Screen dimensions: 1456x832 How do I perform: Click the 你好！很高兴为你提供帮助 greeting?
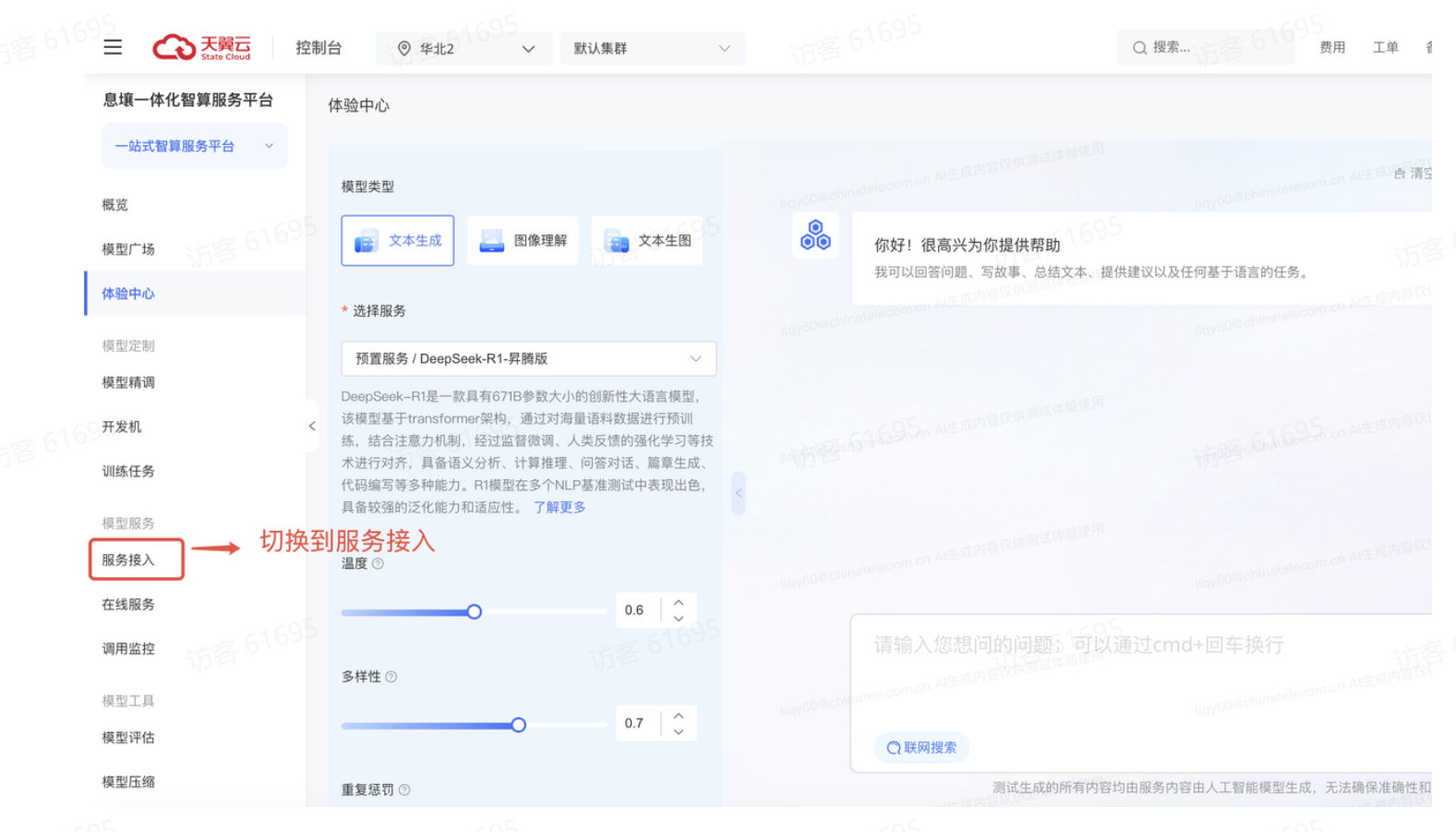pos(968,245)
